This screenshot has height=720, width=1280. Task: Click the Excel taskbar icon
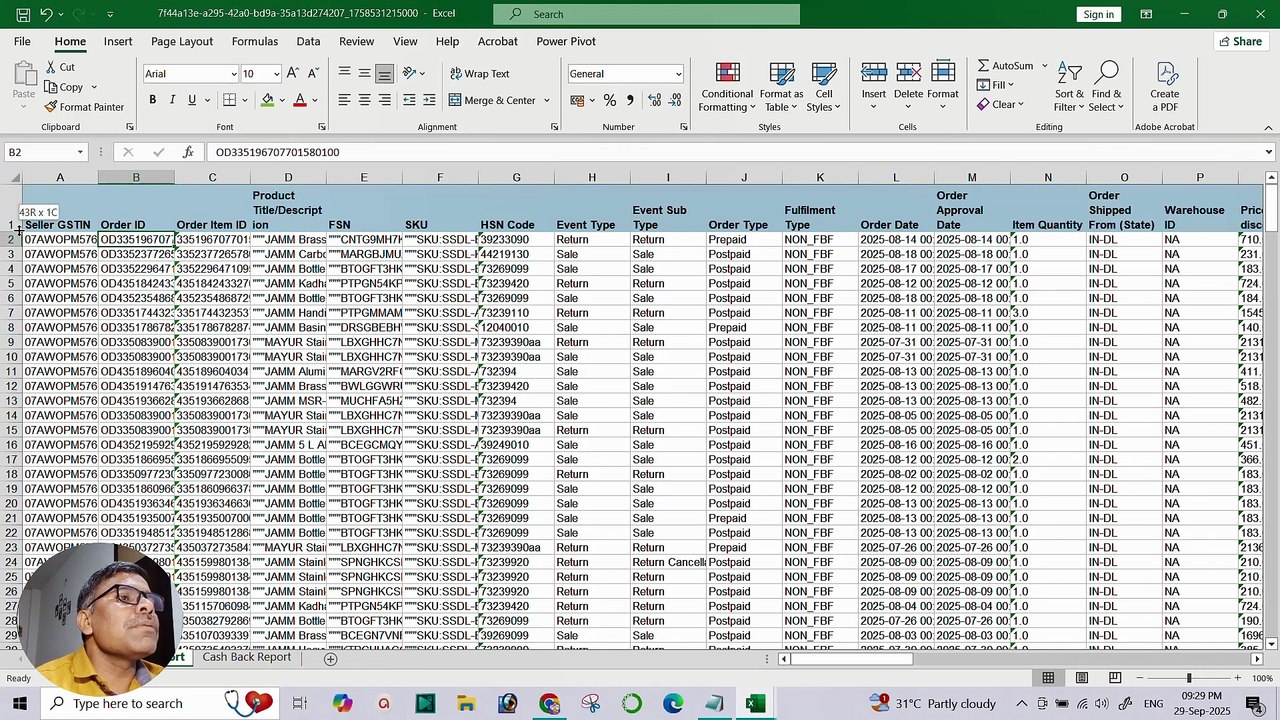(755, 703)
